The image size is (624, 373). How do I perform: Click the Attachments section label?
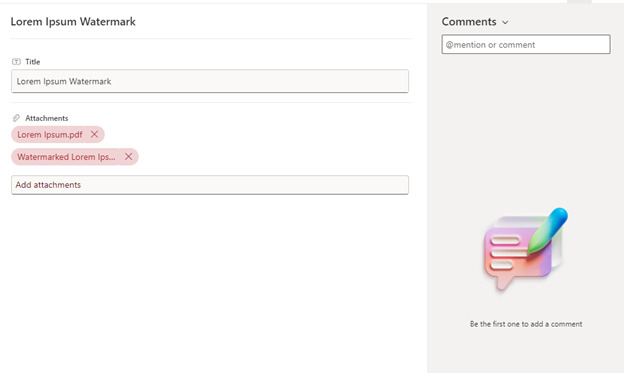click(47, 118)
